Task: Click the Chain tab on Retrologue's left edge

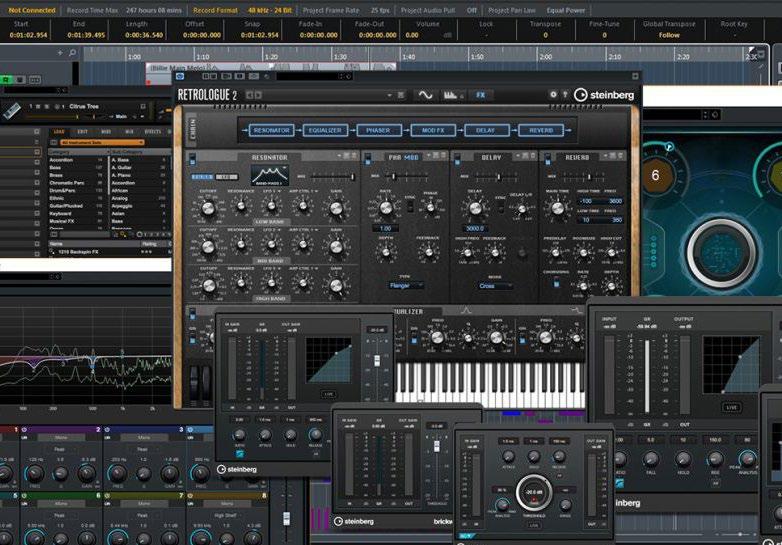Action: (192, 130)
